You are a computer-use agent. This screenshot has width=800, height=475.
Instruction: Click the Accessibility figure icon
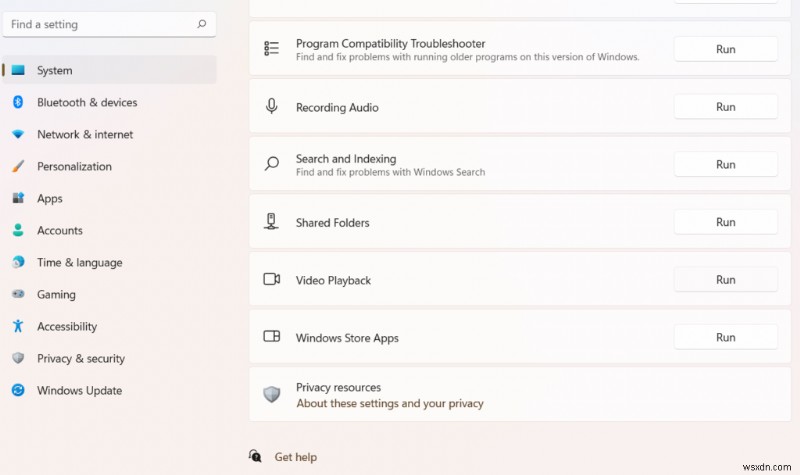[18, 326]
